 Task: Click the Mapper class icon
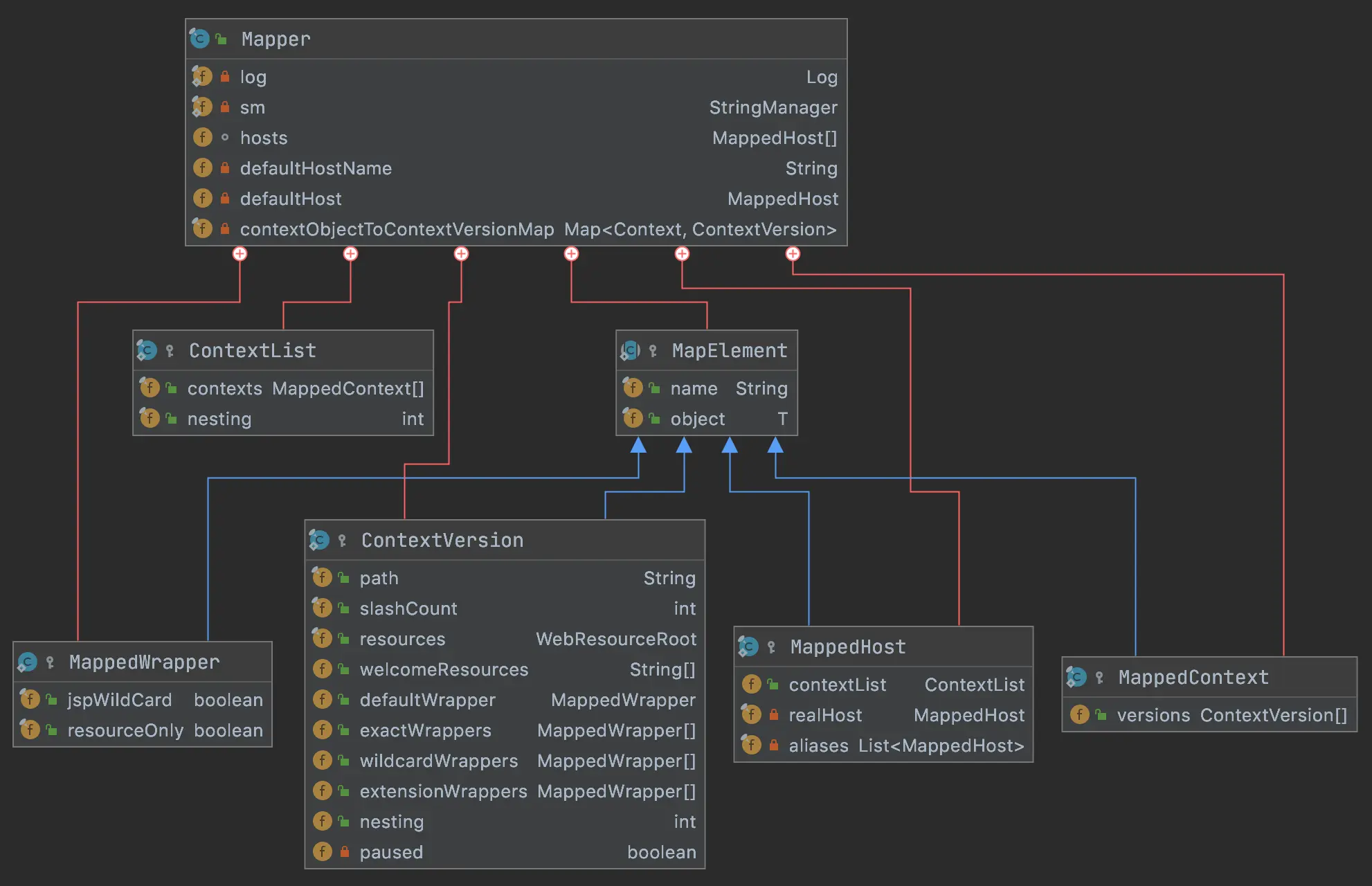point(200,39)
